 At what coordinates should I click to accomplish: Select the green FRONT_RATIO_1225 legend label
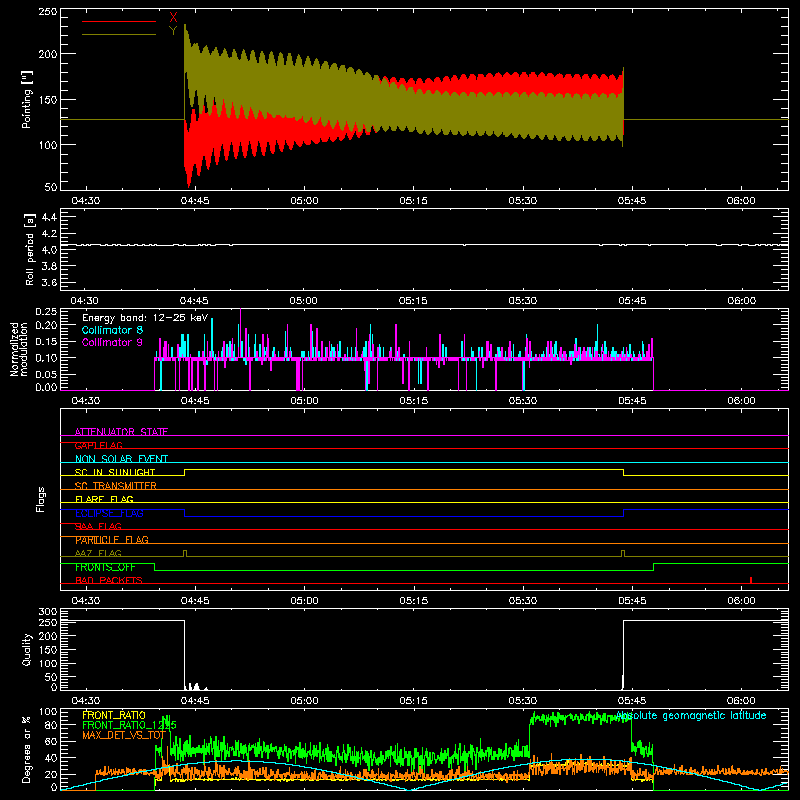(129, 725)
